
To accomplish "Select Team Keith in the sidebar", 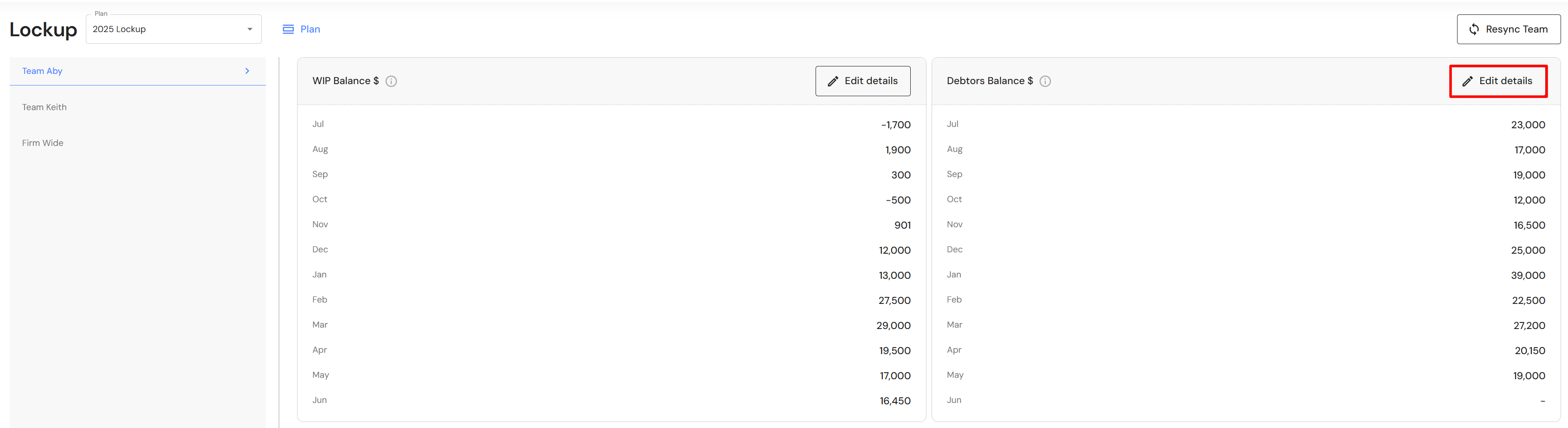I will pos(45,107).
